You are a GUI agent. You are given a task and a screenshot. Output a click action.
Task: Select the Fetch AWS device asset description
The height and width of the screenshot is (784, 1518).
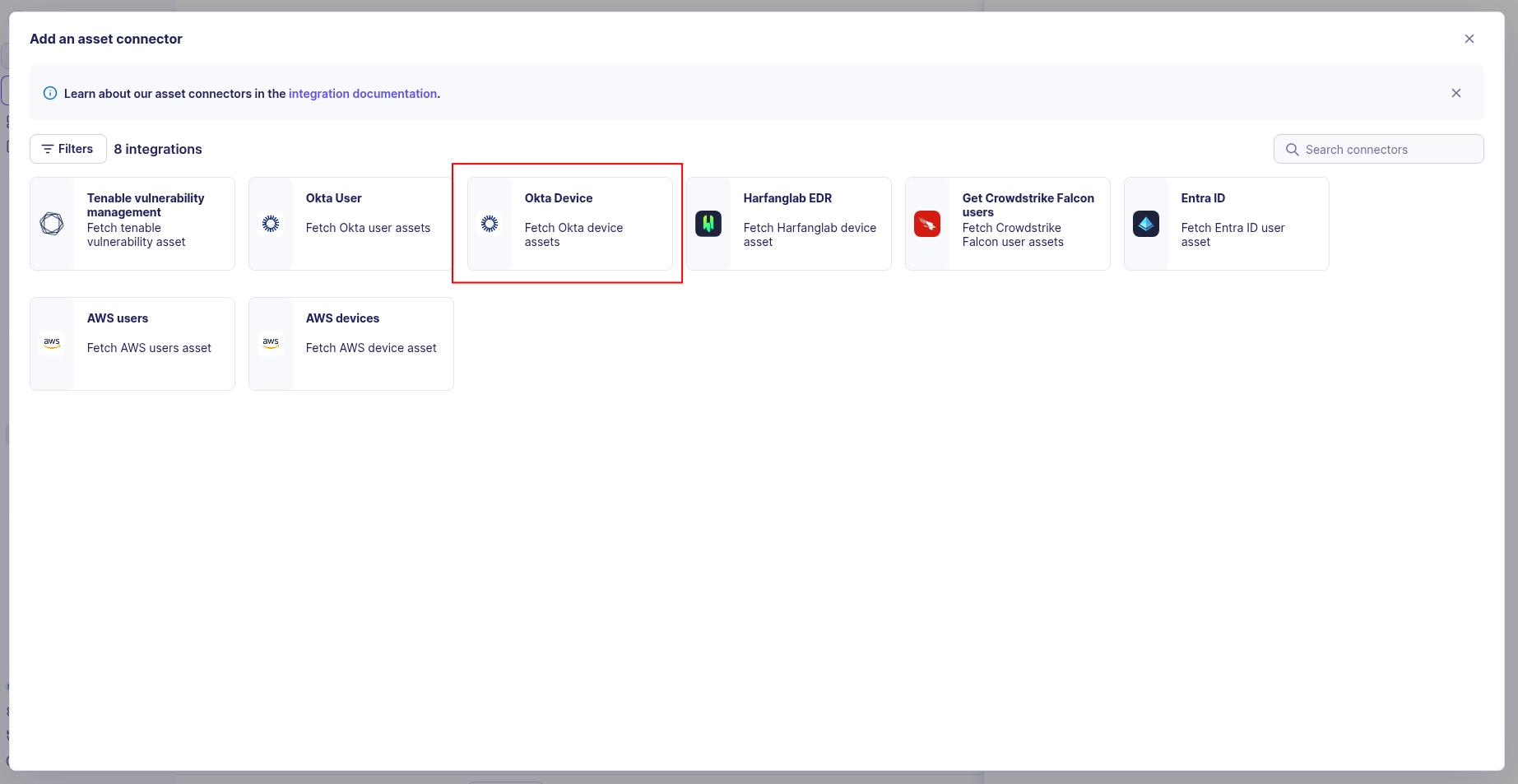pos(370,348)
